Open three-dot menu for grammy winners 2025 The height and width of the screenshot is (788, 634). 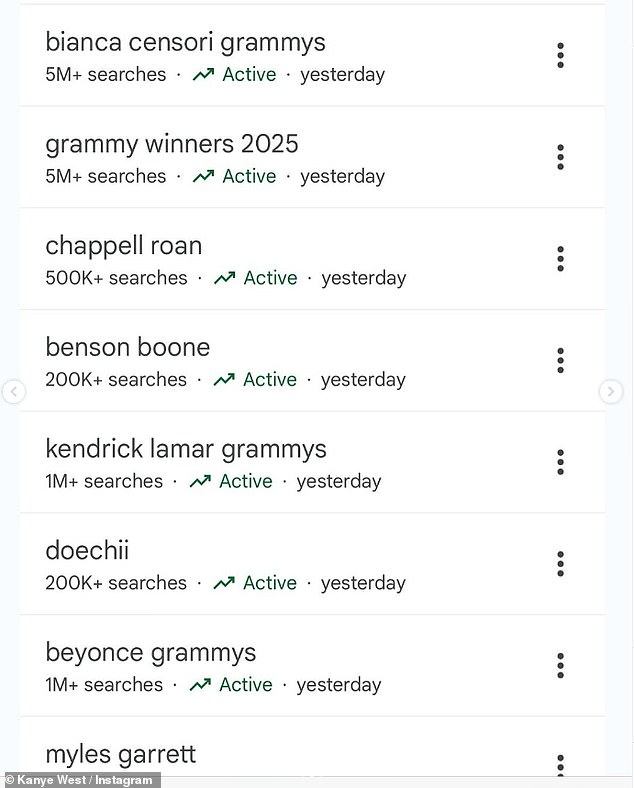pyautogui.click(x=560, y=157)
